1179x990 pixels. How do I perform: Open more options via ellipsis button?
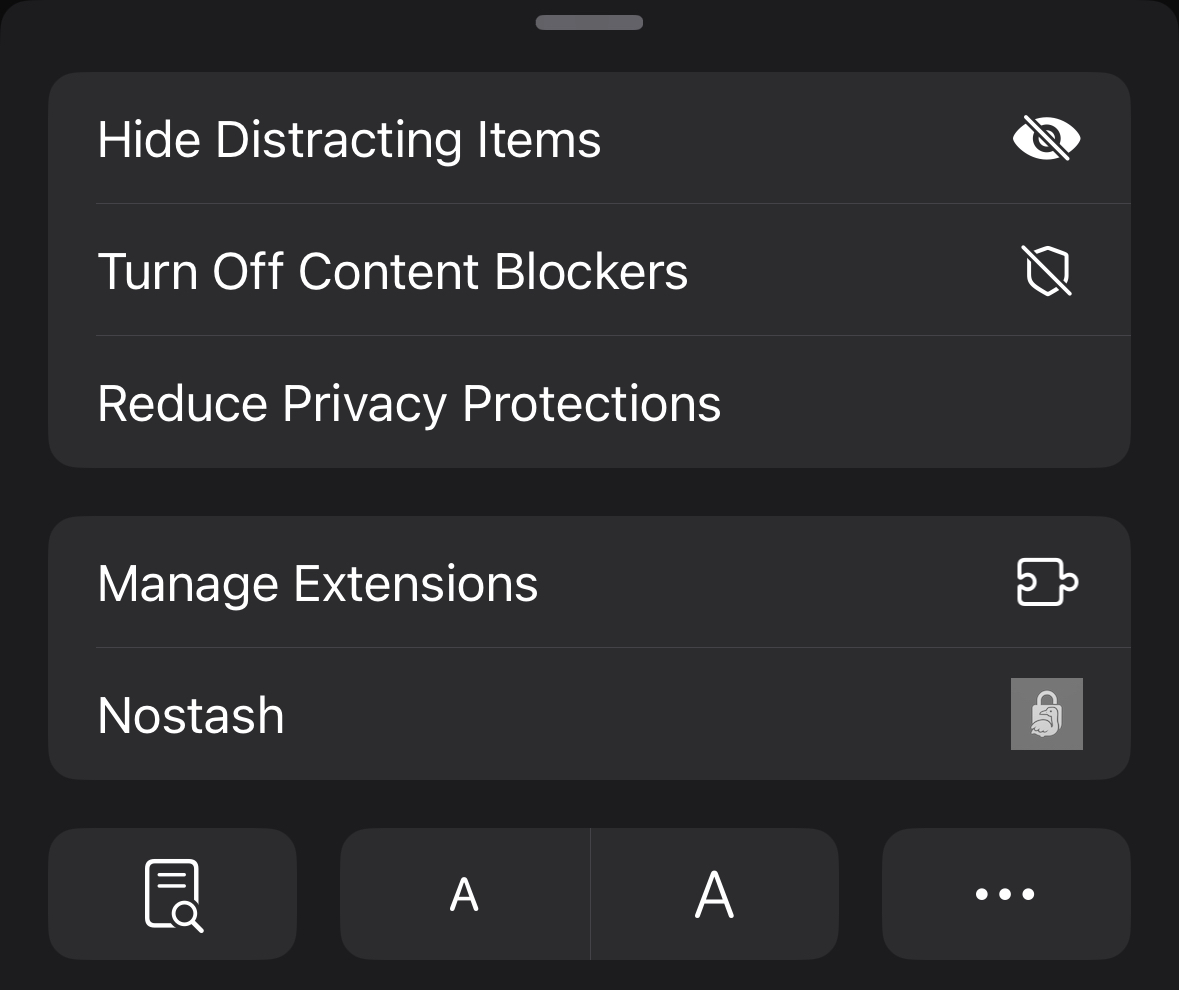1005,894
